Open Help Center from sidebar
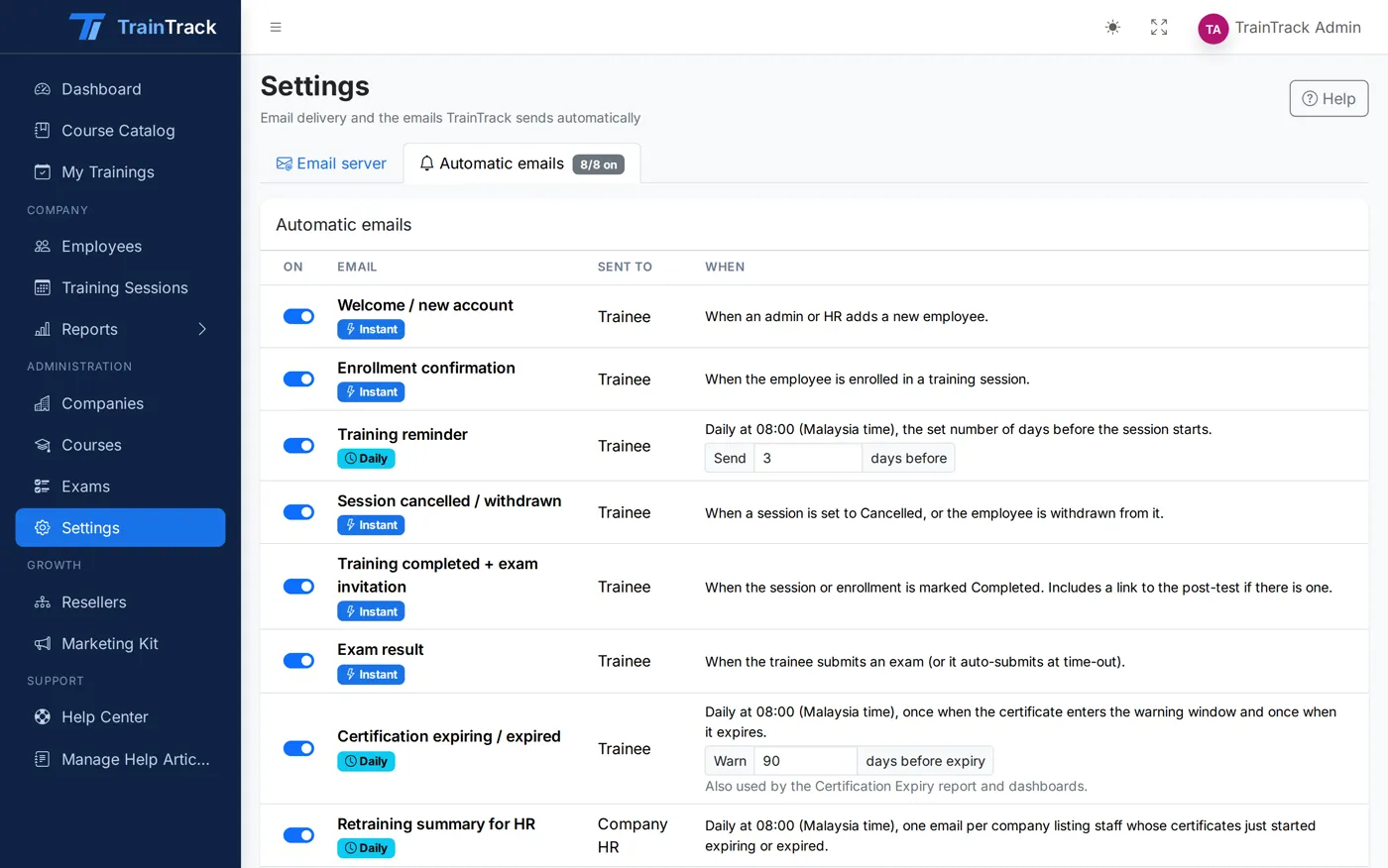Viewport: 1388px width, 868px height. [x=120, y=716]
